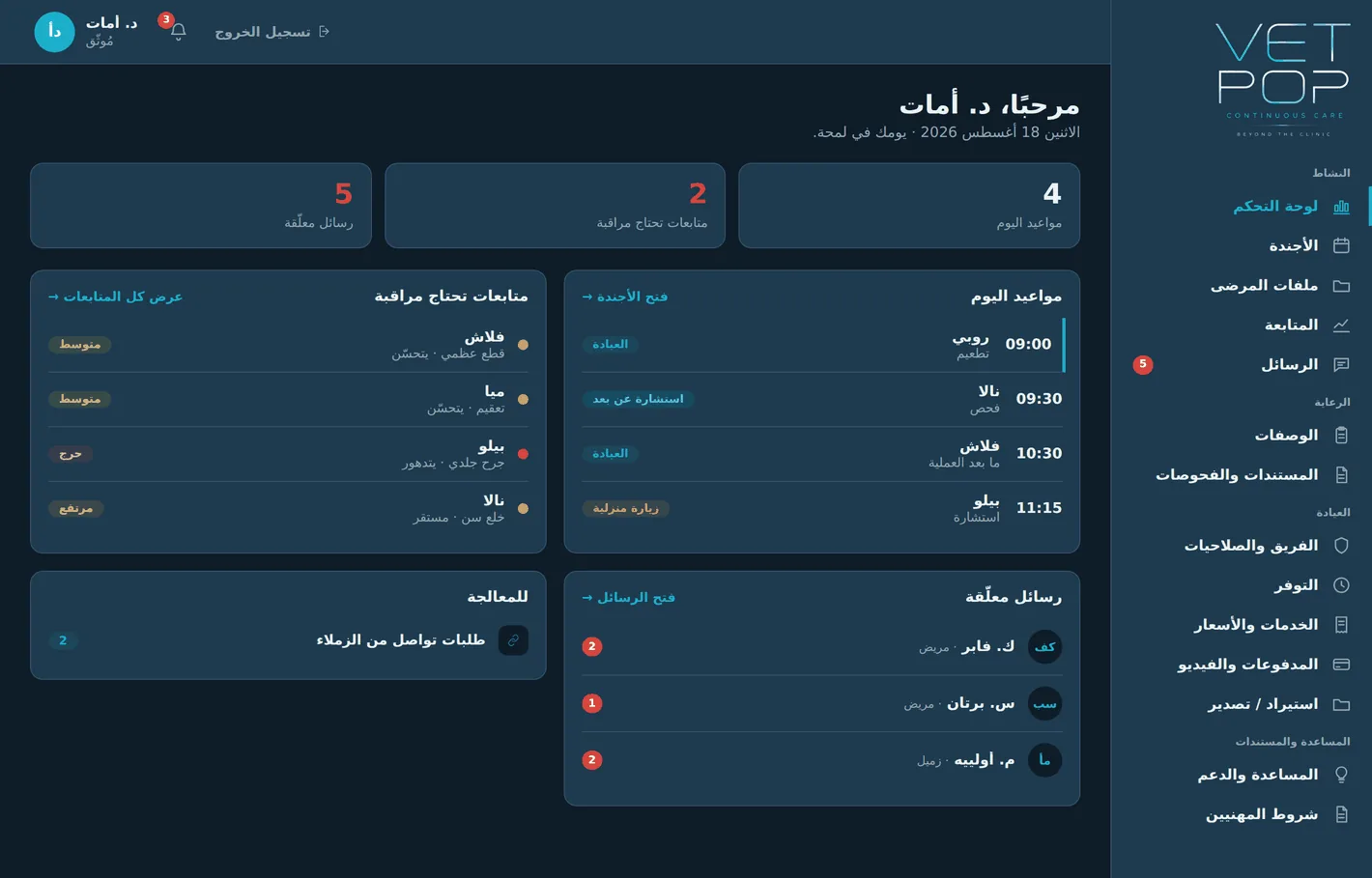Click the فتح الأجندة link
This screenshot has width=1372, height=878.
[625, 297]
